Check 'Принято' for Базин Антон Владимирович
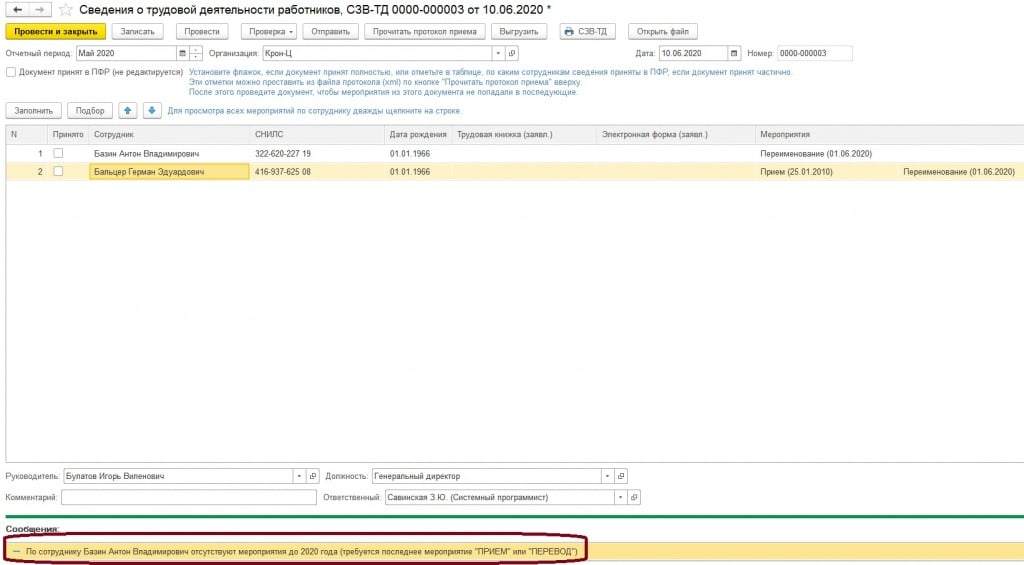Image resolution: width=1024 pixels, height=565 pixels. (x=58, y=153)
